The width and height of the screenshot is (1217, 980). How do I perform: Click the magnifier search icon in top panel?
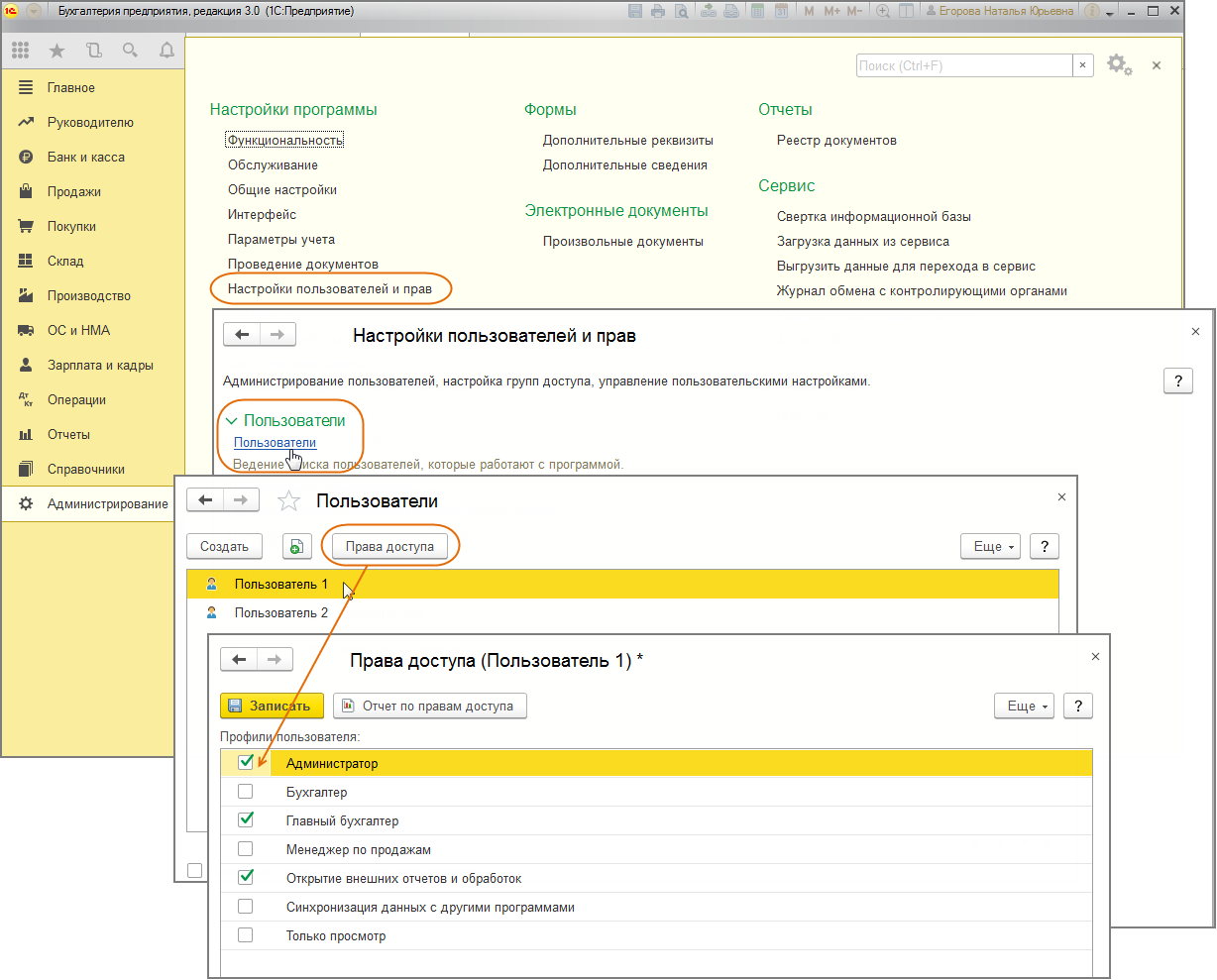tap(130, 50)
